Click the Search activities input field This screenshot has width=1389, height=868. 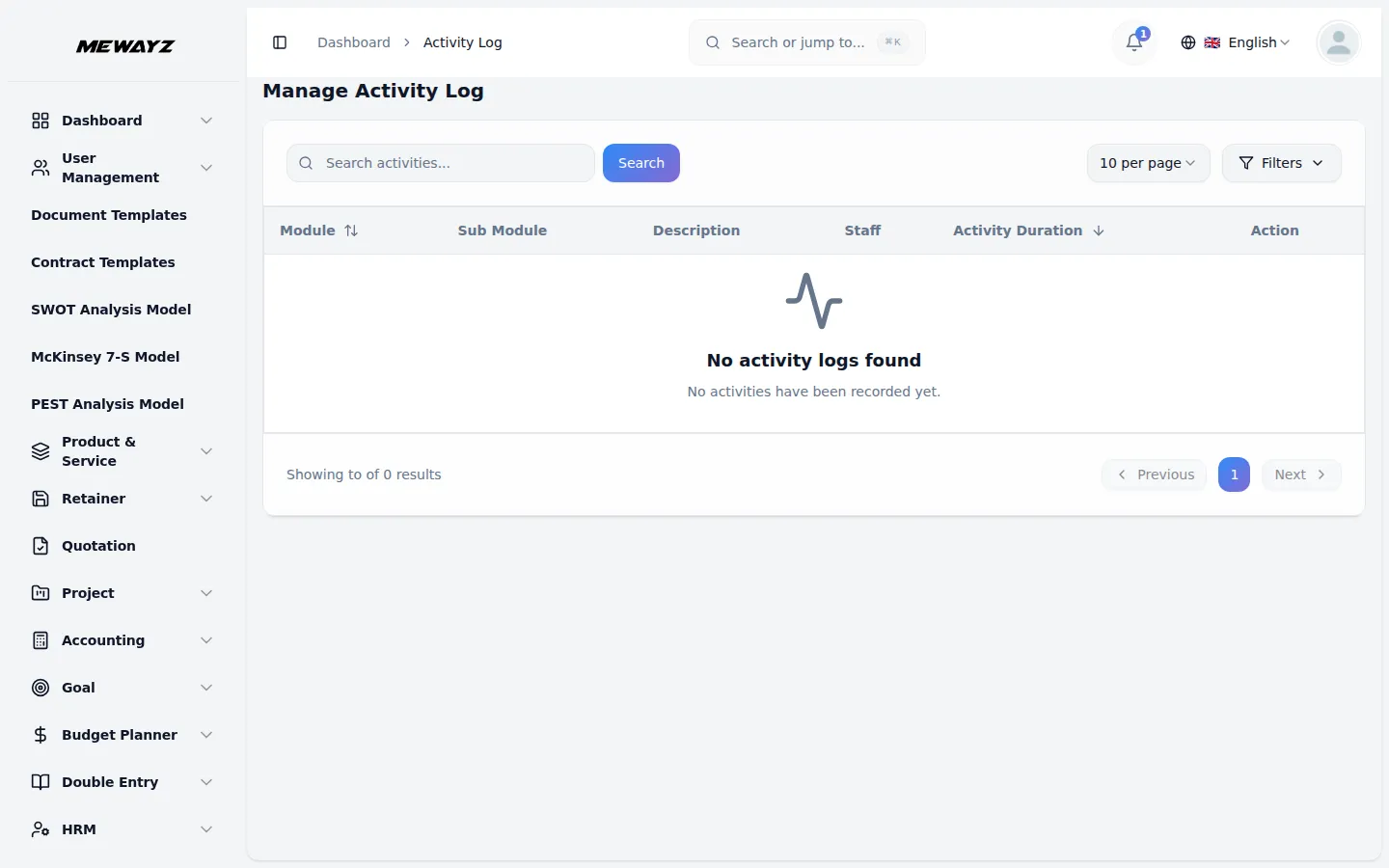(x=440, y=163)
